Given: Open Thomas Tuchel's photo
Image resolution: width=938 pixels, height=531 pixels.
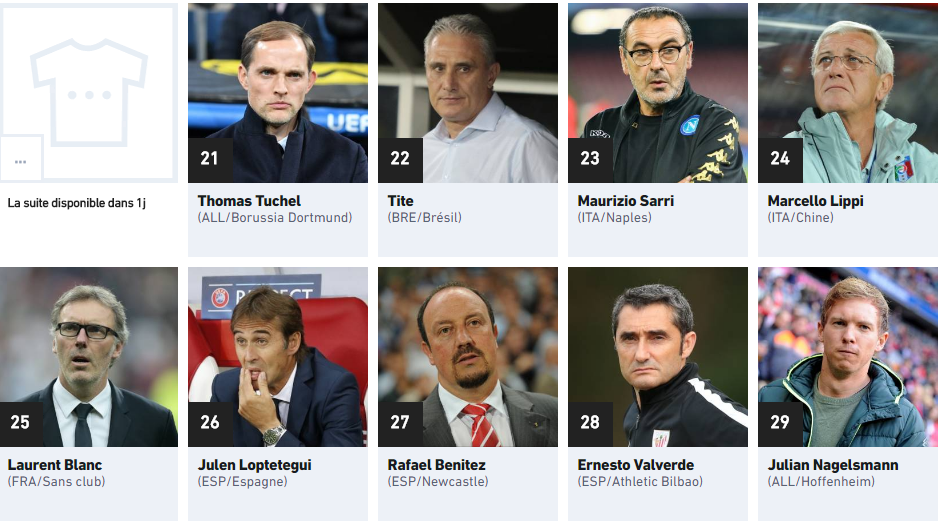Looking at the screenshot, I should point(278,93).
